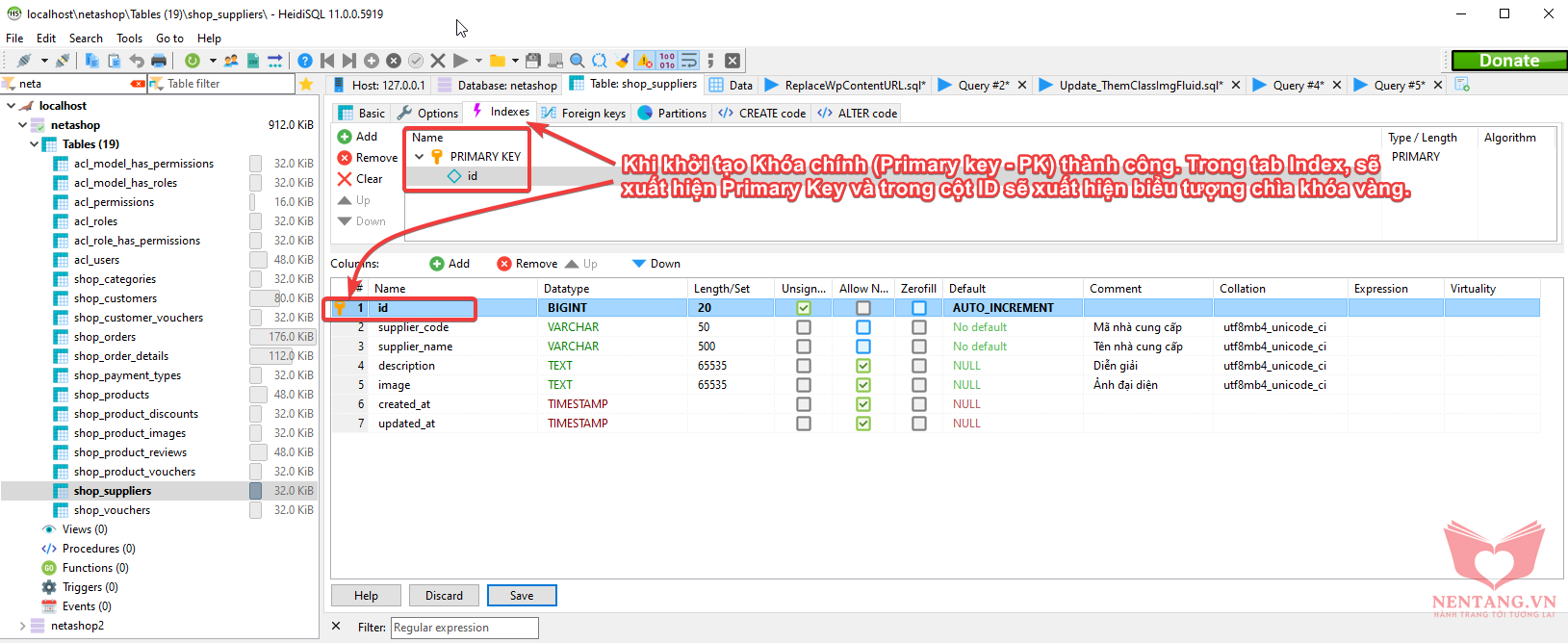
Task: Uncheck Allow NULL for description column
Action: [x=863, y=366]
